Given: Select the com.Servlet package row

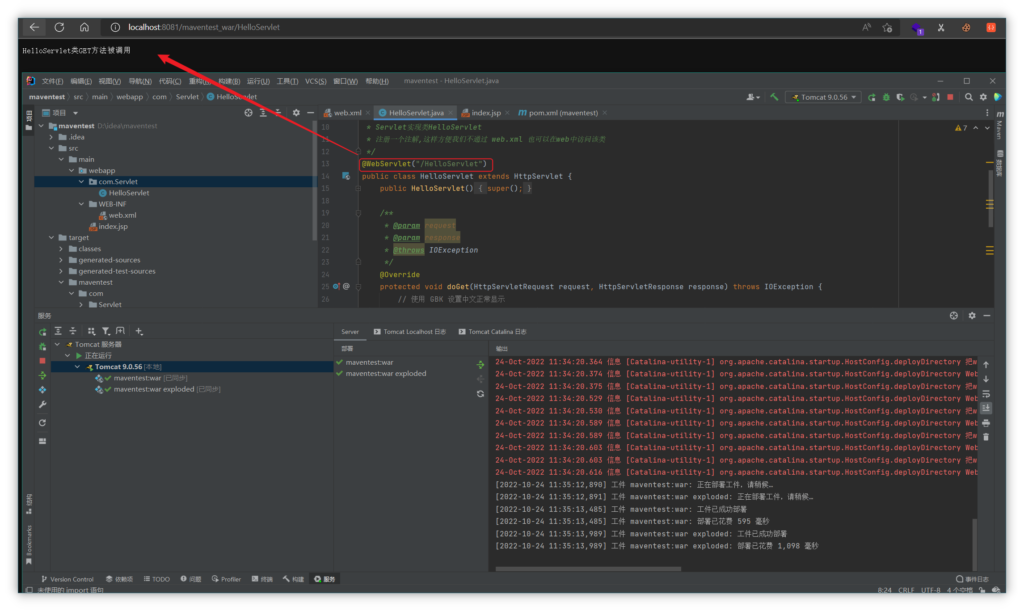Looking at the screenshot, I should (x=174, y=182).
